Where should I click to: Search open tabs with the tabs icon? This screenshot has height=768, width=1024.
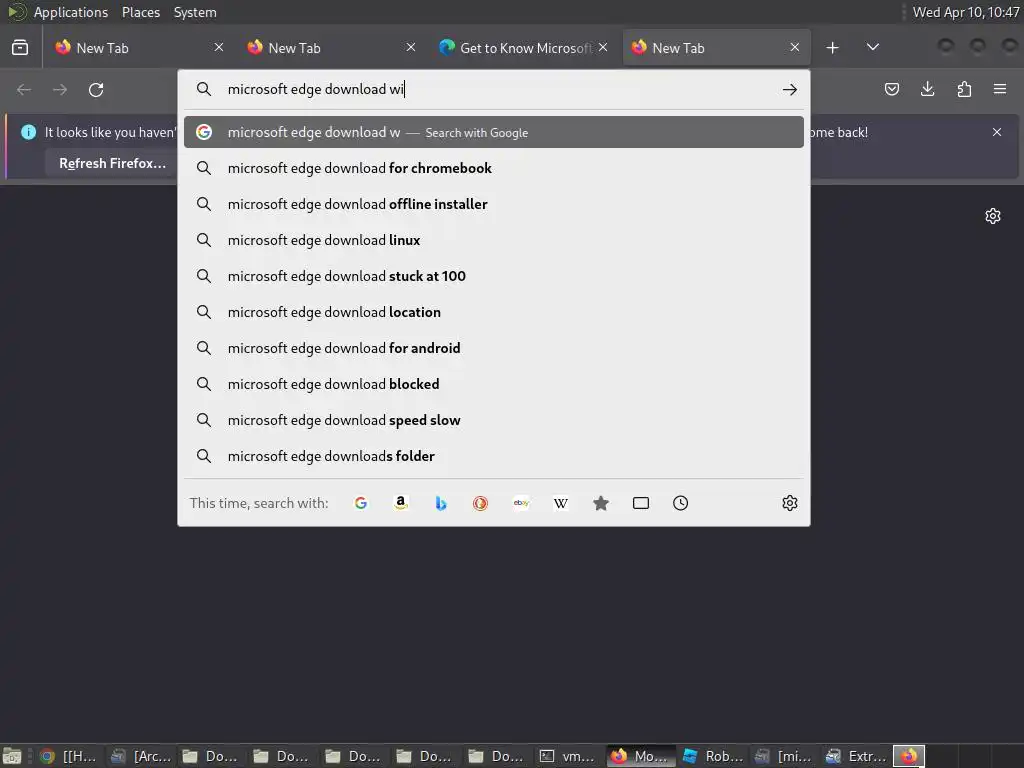(641, 503)
